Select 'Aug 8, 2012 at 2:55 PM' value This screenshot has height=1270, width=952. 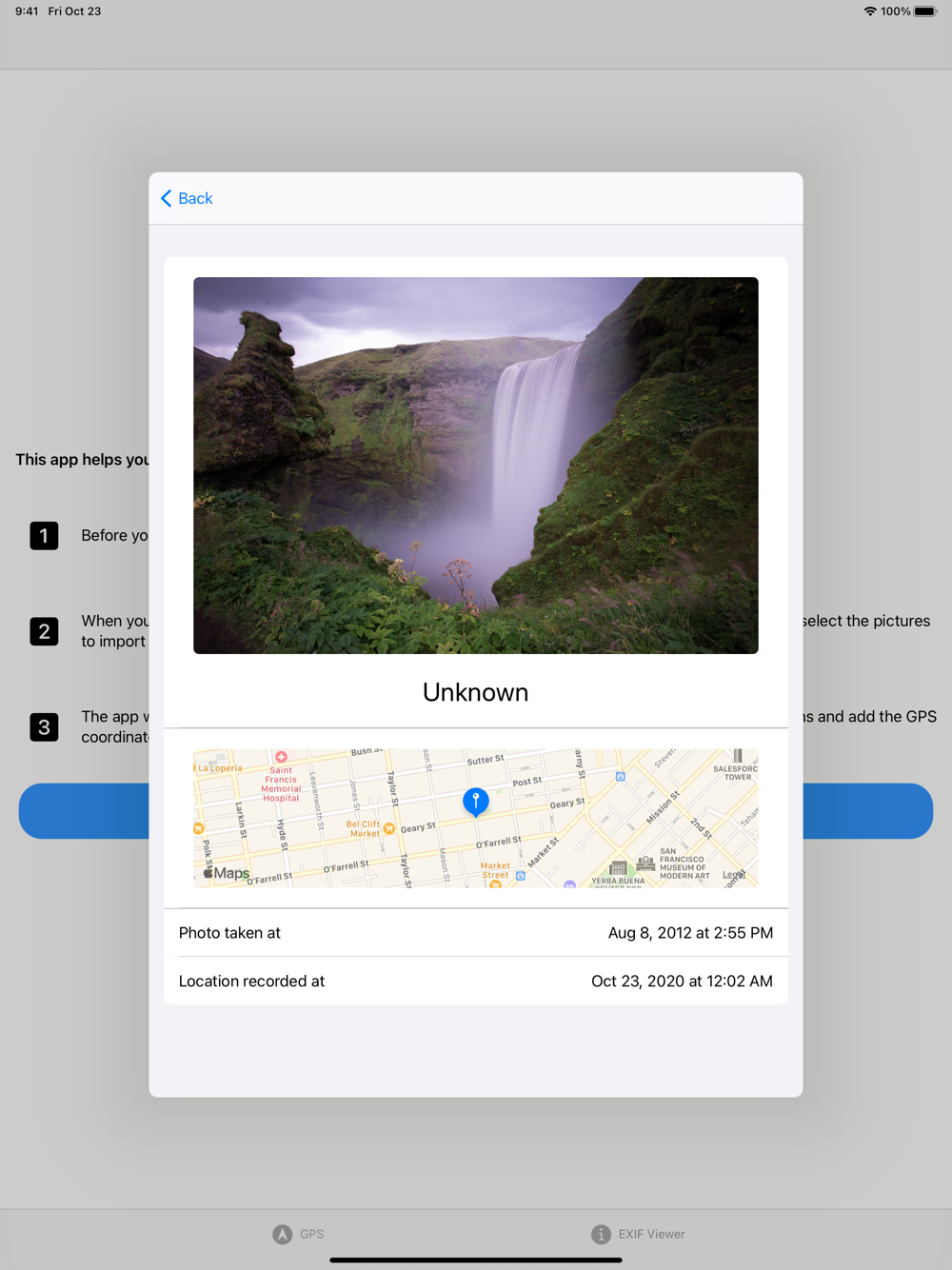pos(690,933)
